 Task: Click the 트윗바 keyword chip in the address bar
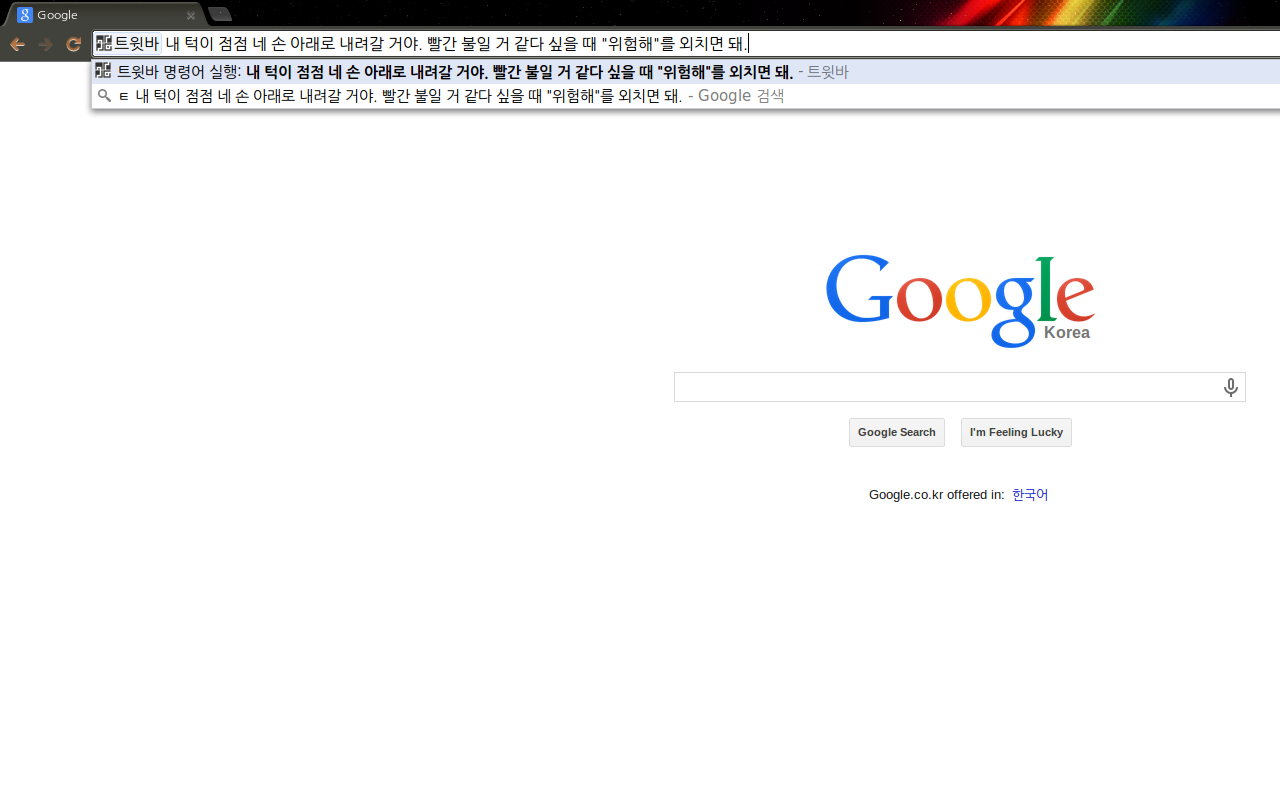coord(127,44)
